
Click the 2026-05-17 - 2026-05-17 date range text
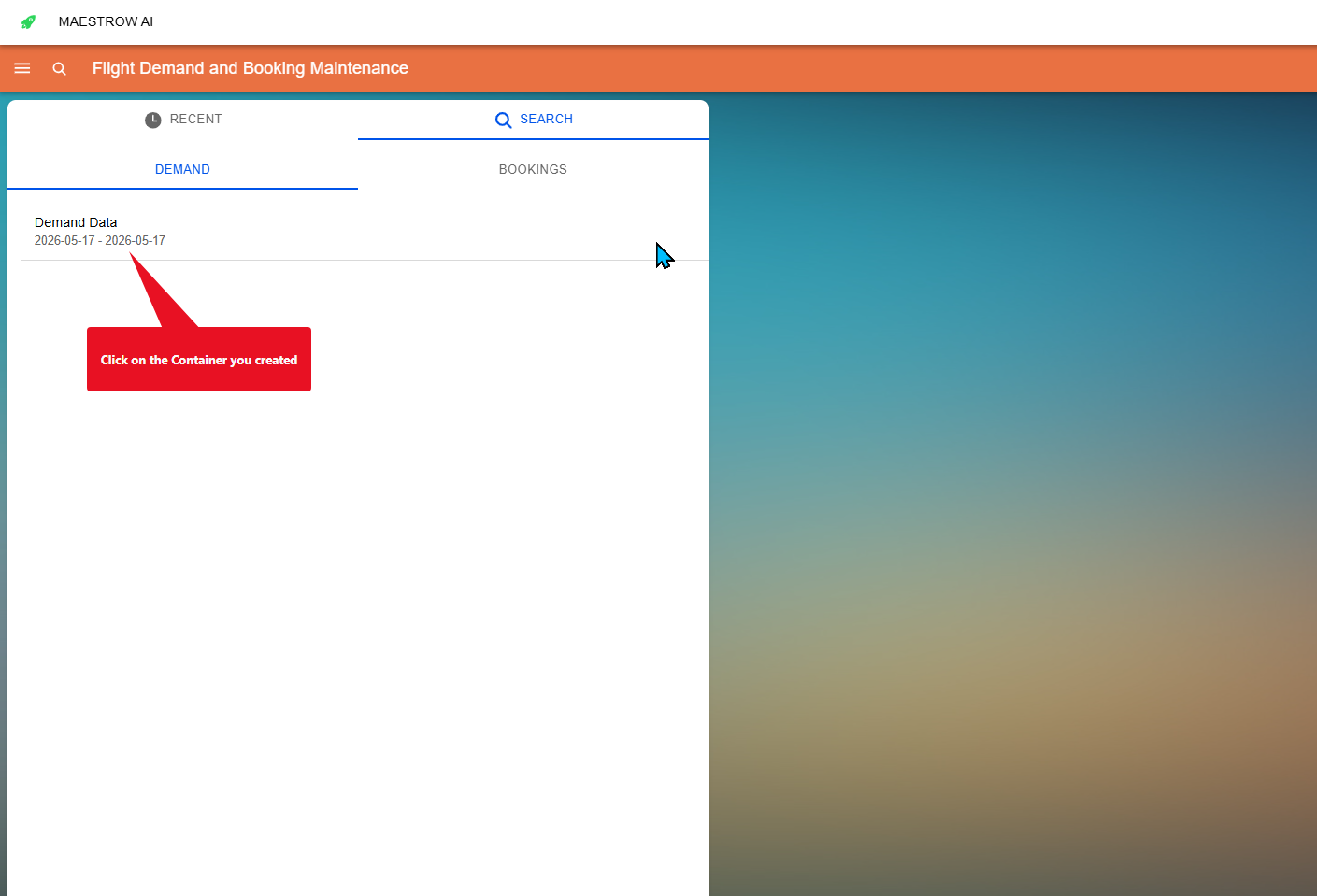(100, 241)
